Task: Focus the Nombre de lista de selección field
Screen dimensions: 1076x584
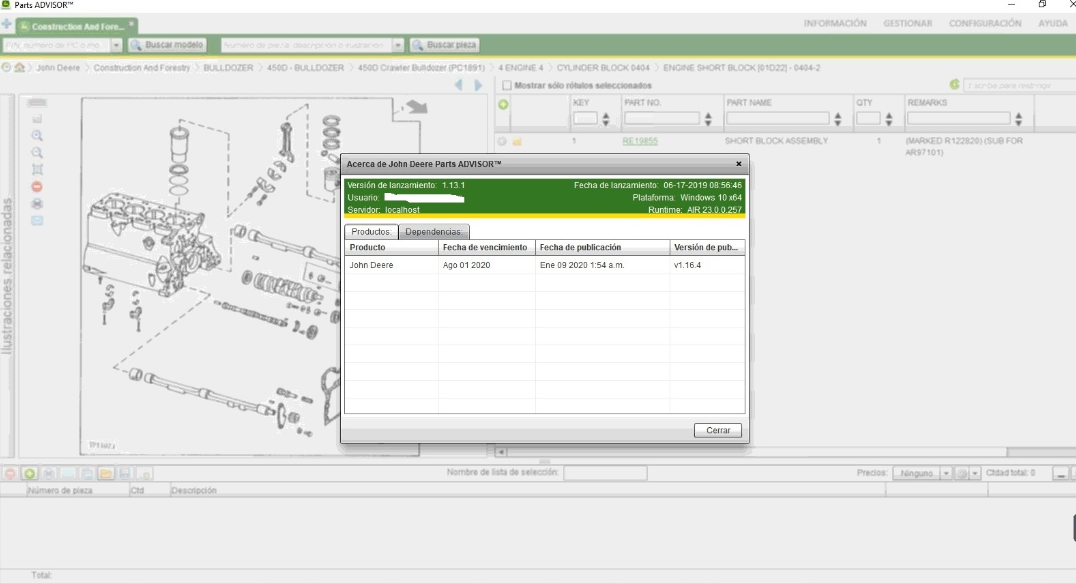Action: coord(605,473)
